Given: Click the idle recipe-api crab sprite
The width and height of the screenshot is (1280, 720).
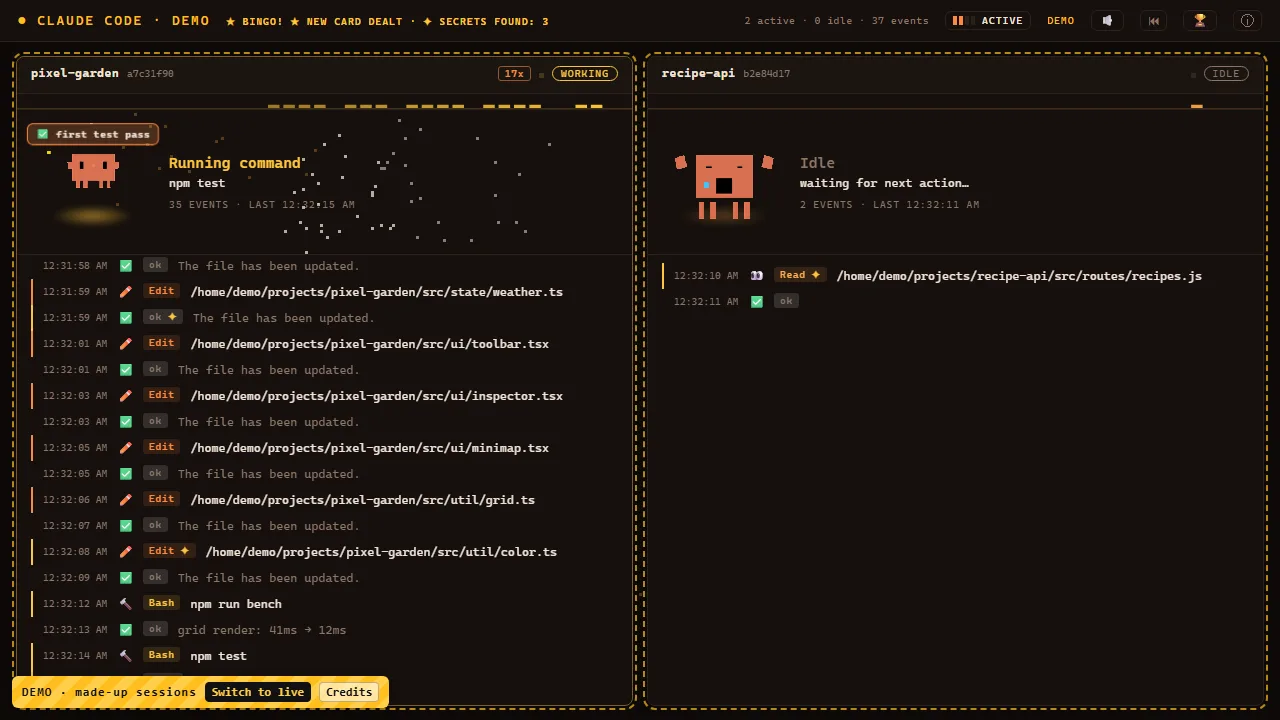Looking at the screenshot, I should tap(724, 186).
